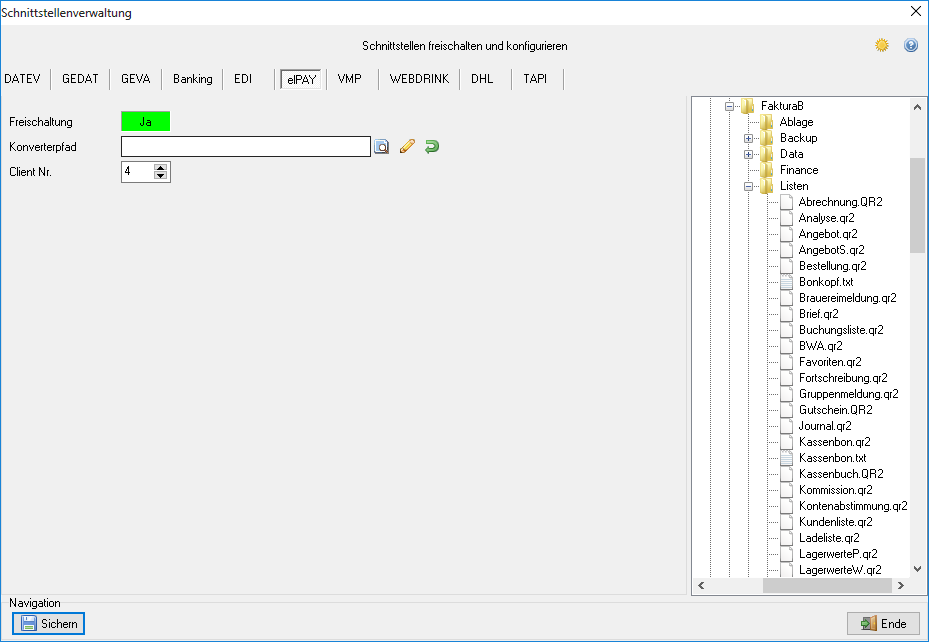The height and width of the screenshot is (642, 929).
Task: Expand the Backup folder node
Action: pos(748,138)
